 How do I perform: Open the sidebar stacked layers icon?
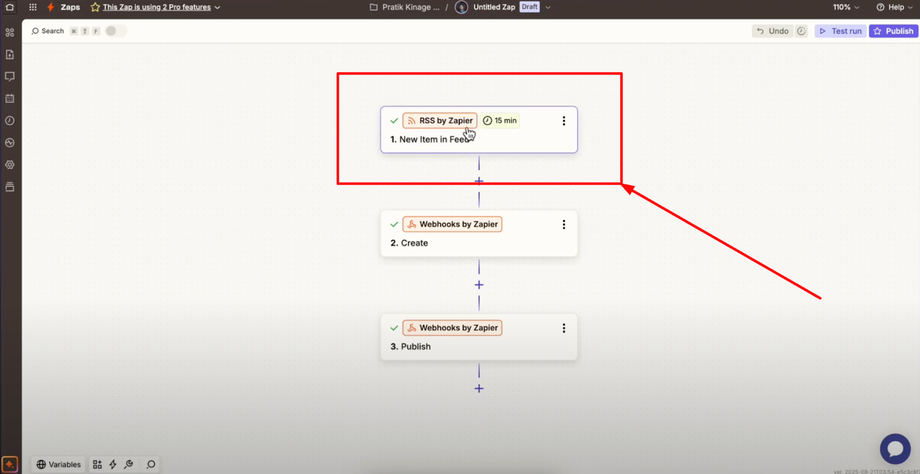tap(9, 187)
